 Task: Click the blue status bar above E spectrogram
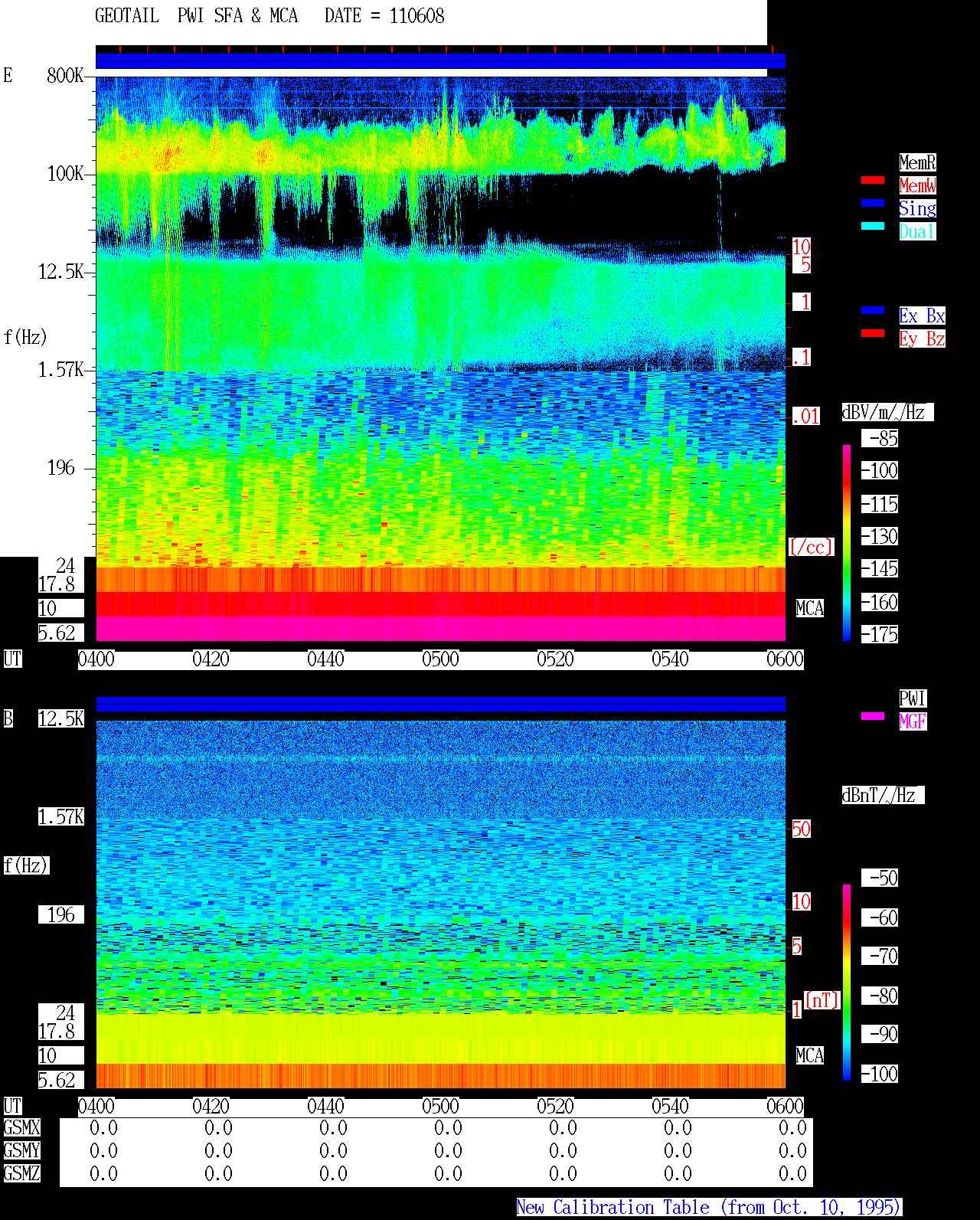coord(440,61)
